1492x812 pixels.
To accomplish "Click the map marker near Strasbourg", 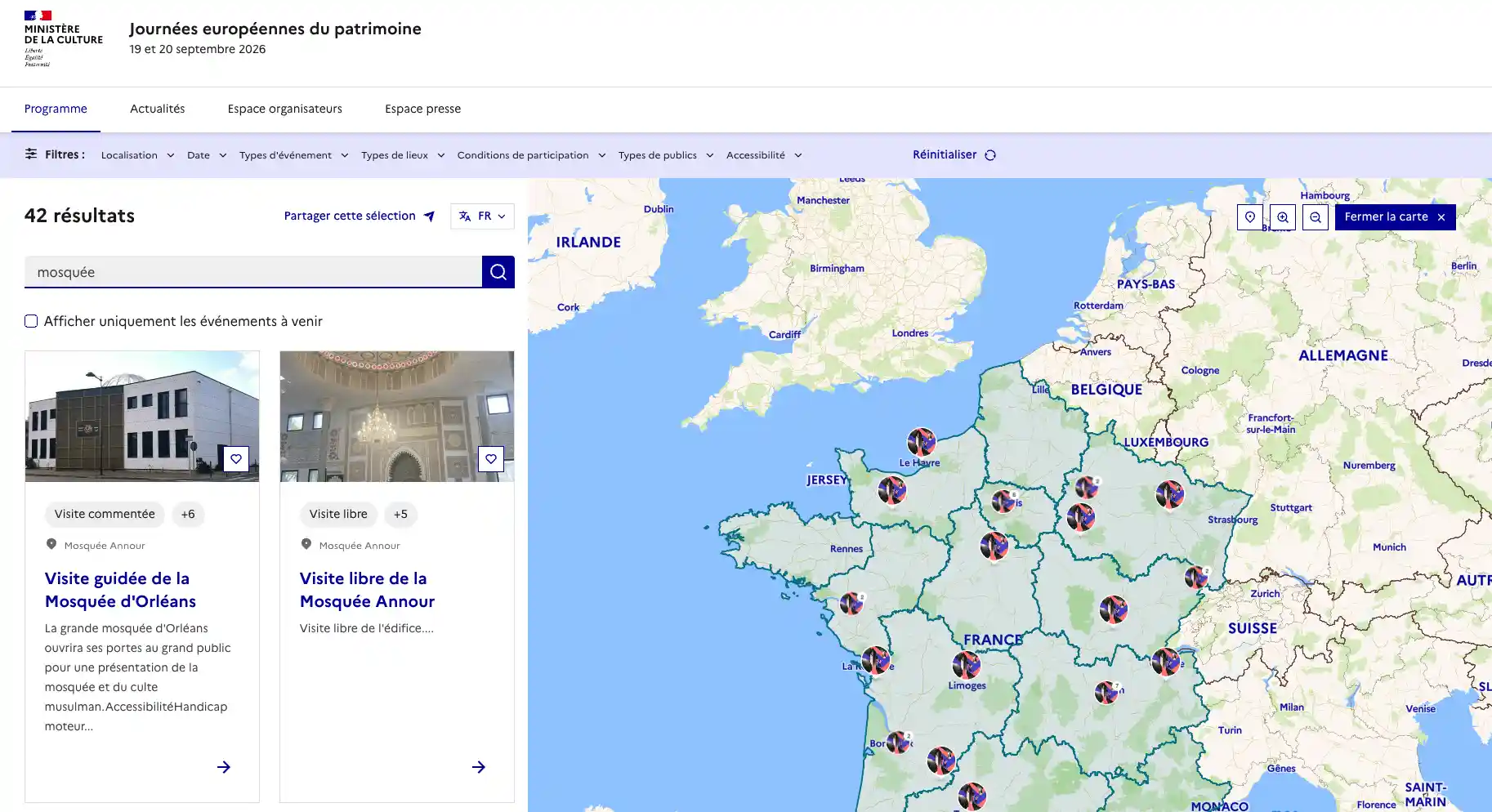I will click(x=1170, y=494).
